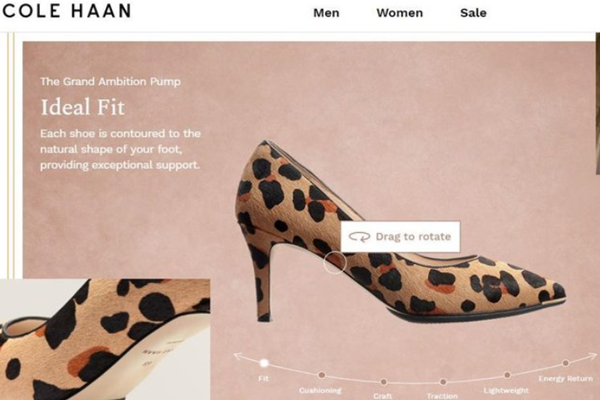This screenshot has width=600, height=400.
Task: Go to the Sale section
Action: point(473,13)
